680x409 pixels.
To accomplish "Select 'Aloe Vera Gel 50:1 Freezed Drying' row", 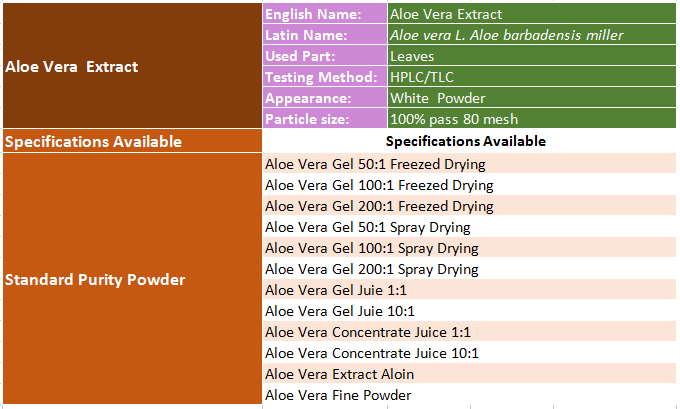I will [466, 164].
